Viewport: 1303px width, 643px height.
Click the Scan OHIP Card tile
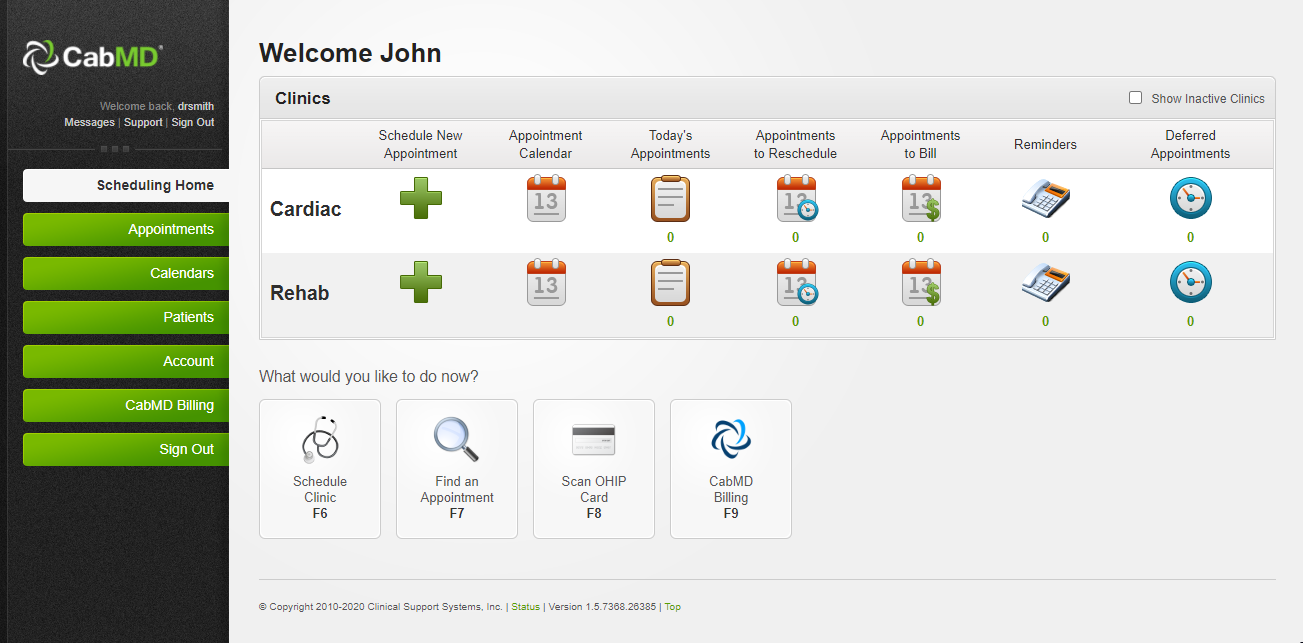(x=594, y=468)
